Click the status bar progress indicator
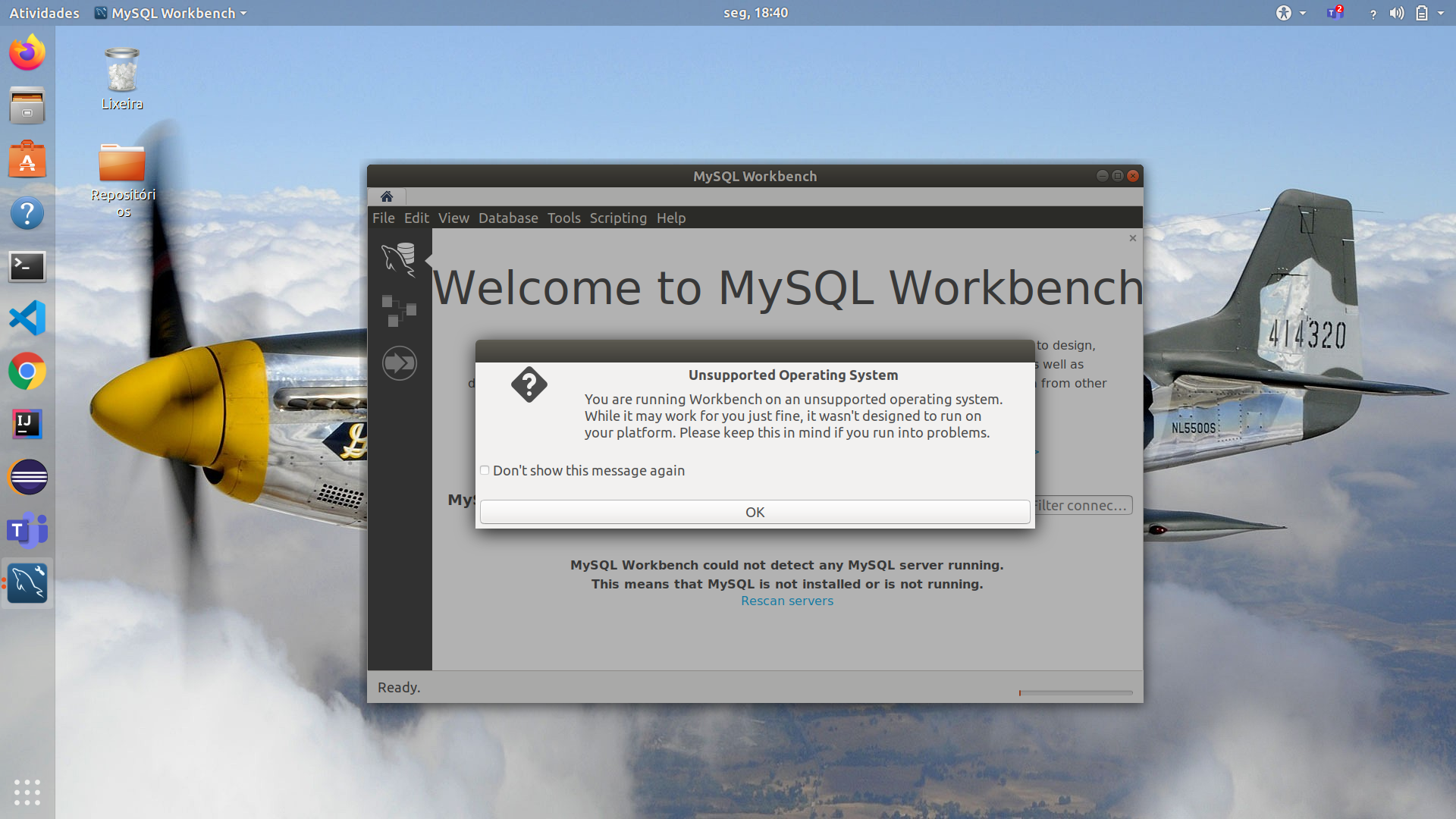The image size is (1456, 819). pyautogui.click(x=1075, y=692)
